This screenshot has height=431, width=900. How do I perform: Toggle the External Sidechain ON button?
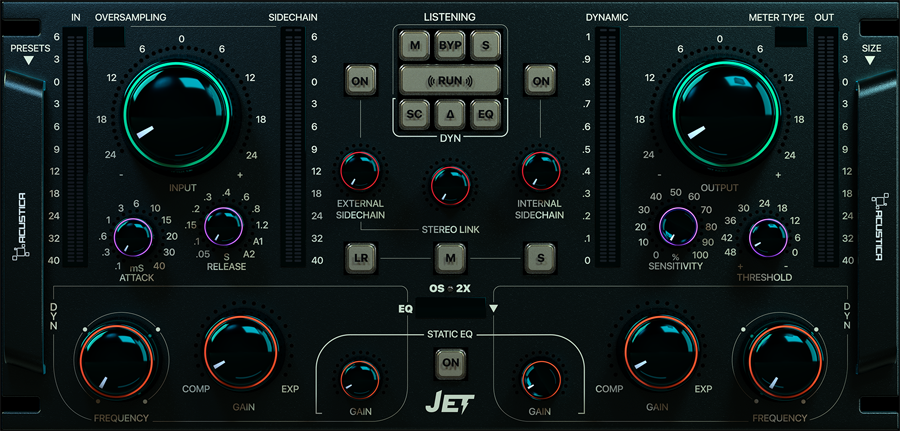point(360,81)
